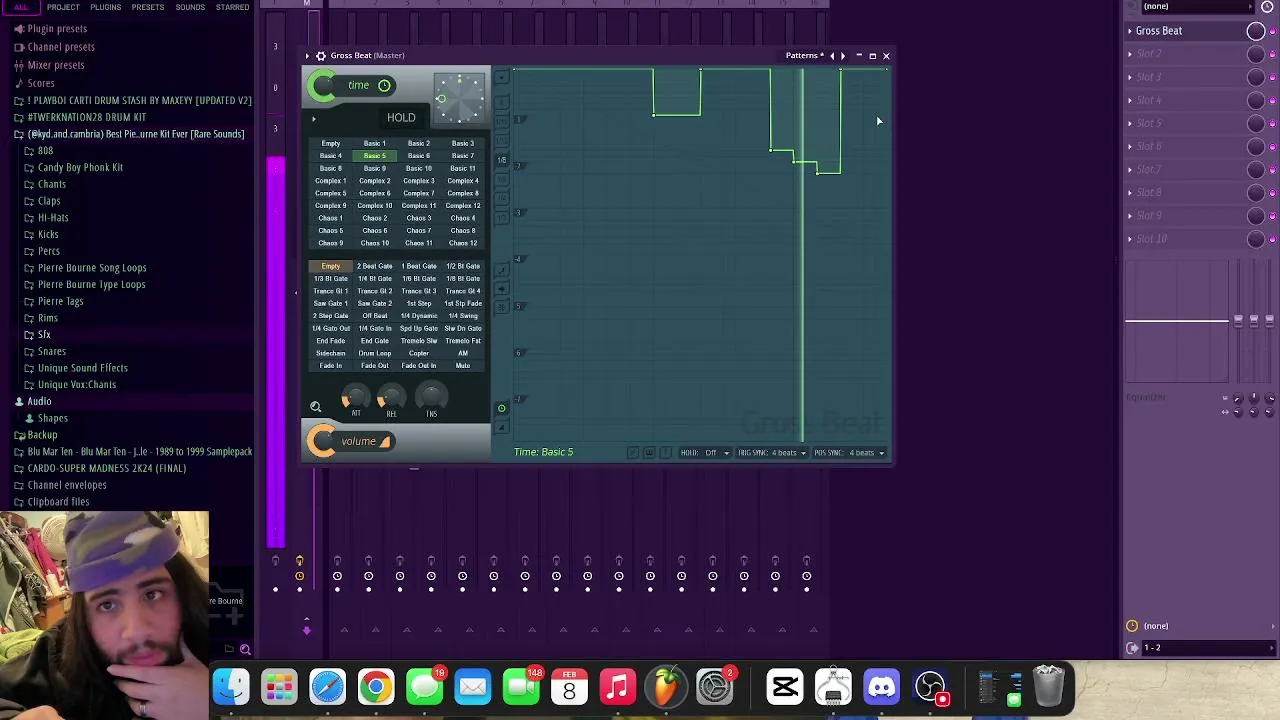Image resolution: width=1280 pixels, height=720 pixels.
Task: Toggle Slot 4 enable LED
Action: click(x=1272, y=100)
